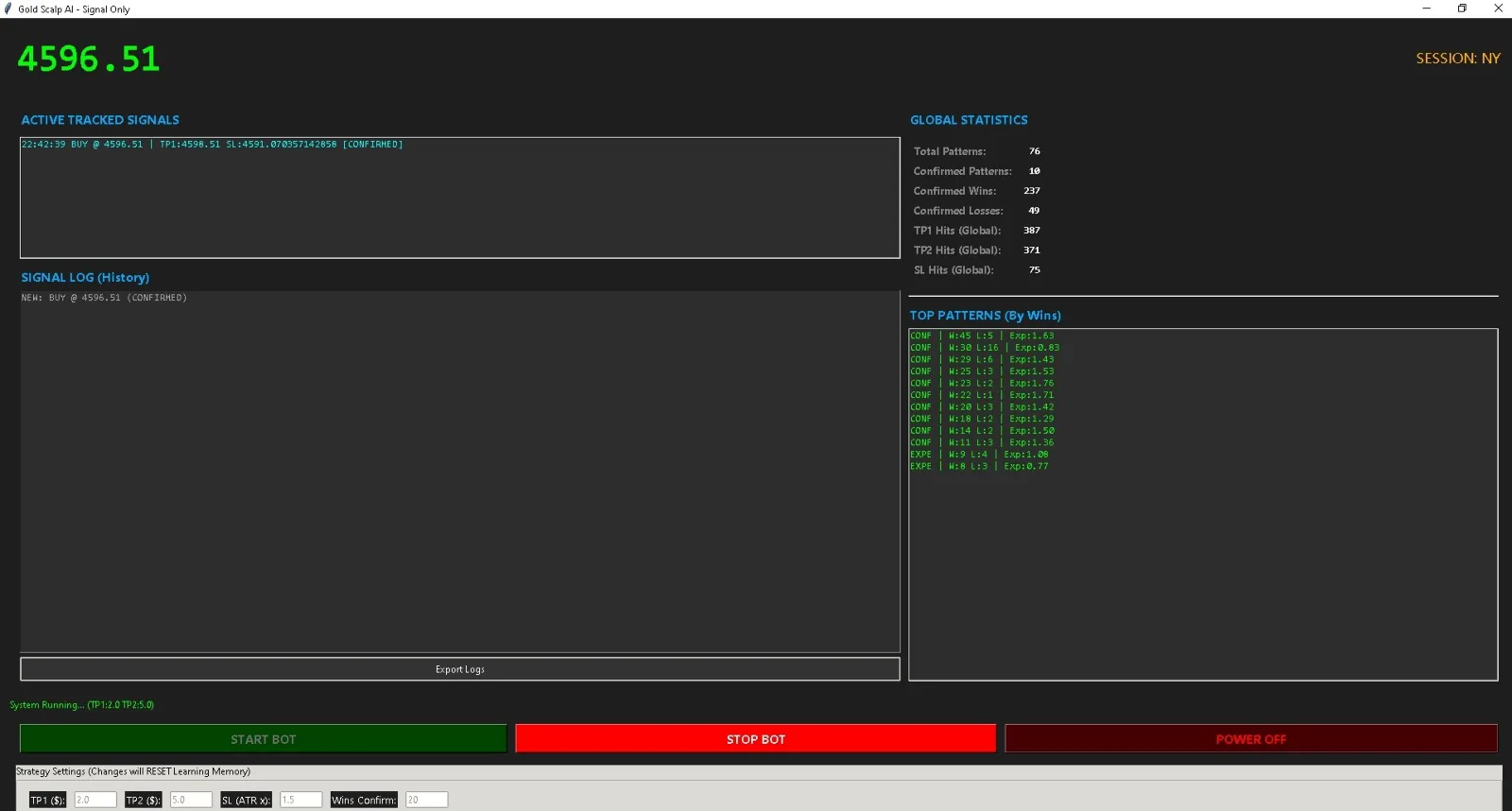Restore down the Gold Scalp AI window

point(1462,9)
